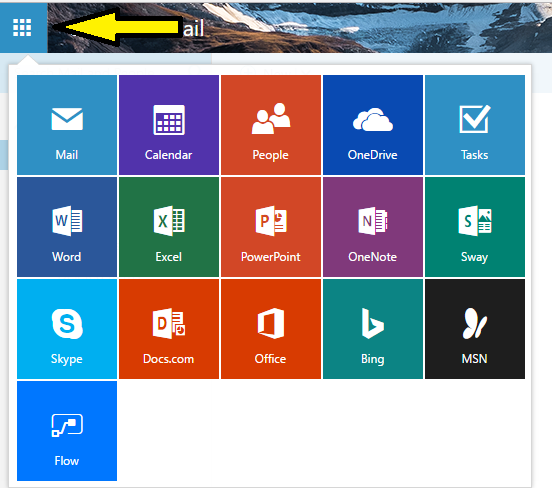Open the People contacts tile
Image resolution: width=552 pixels, height=488 pixels.
[x=271, y=125]
